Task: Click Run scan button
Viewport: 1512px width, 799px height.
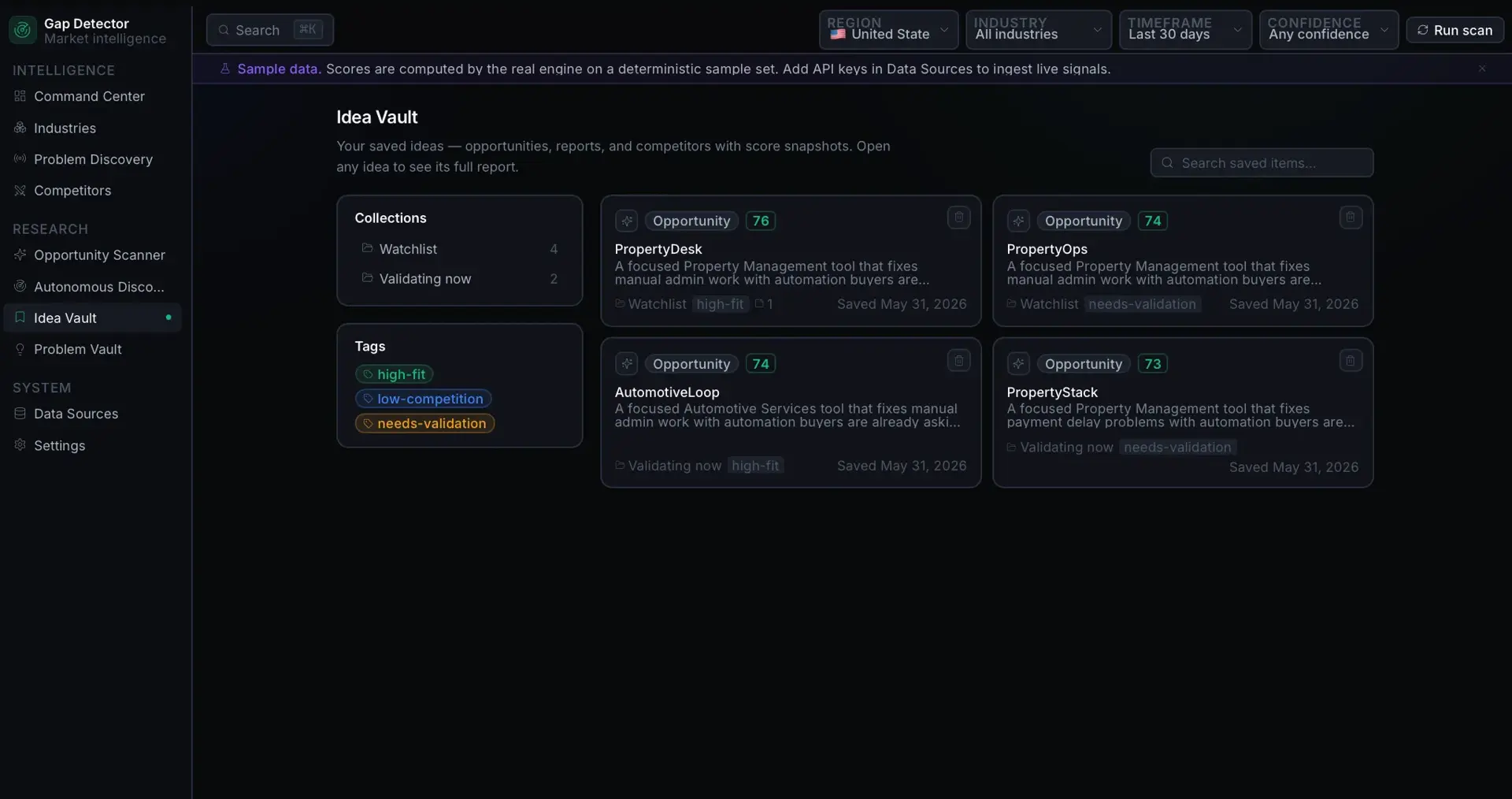Action: pyautogui.click(x=1455, y=30)
